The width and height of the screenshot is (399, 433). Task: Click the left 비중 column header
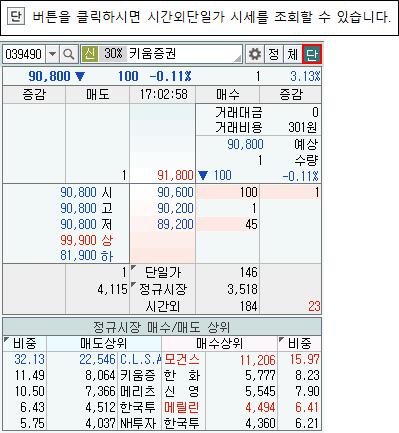(x=25, y=343)
